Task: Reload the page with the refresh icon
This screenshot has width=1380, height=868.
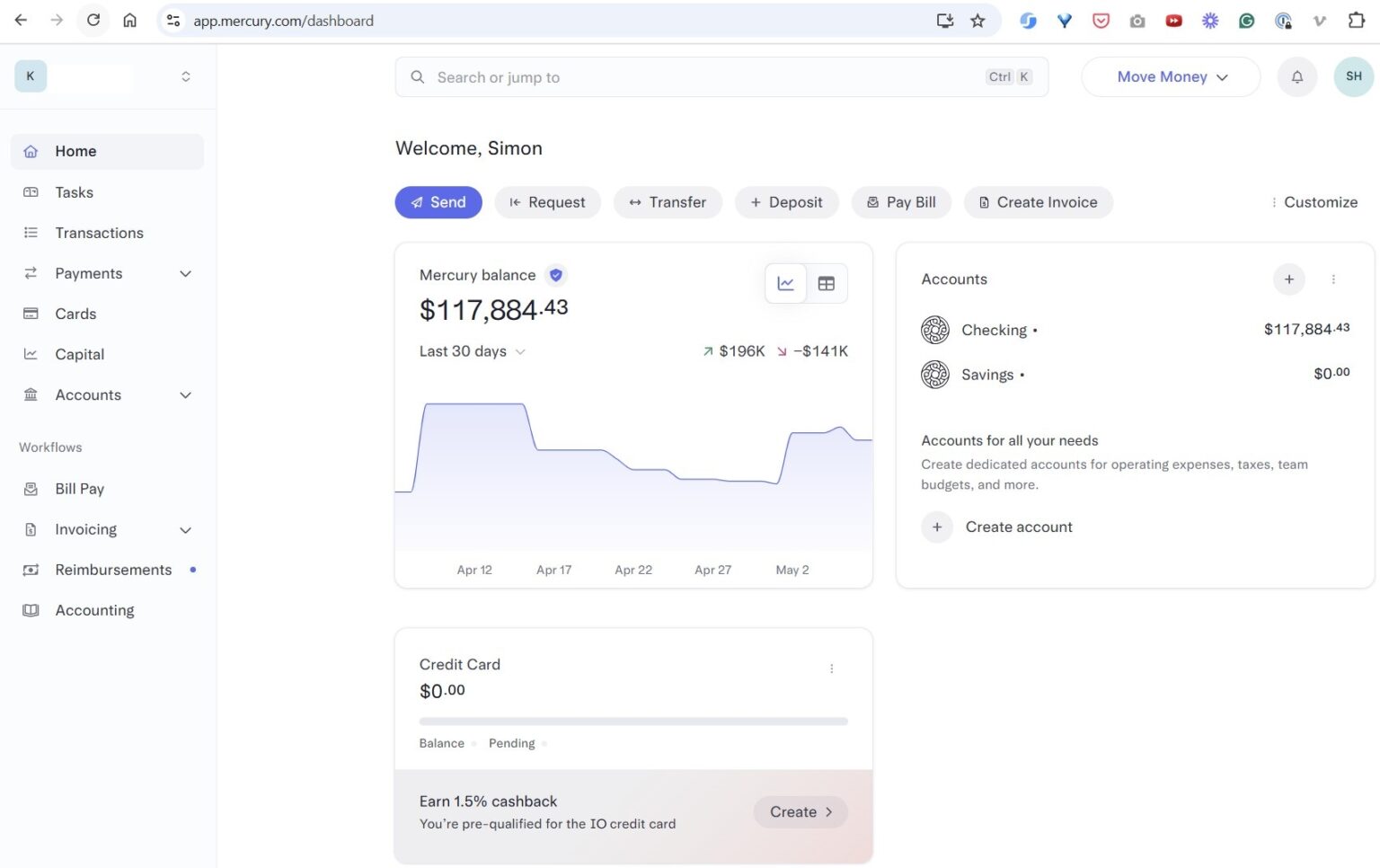Action: pos(93,20)
